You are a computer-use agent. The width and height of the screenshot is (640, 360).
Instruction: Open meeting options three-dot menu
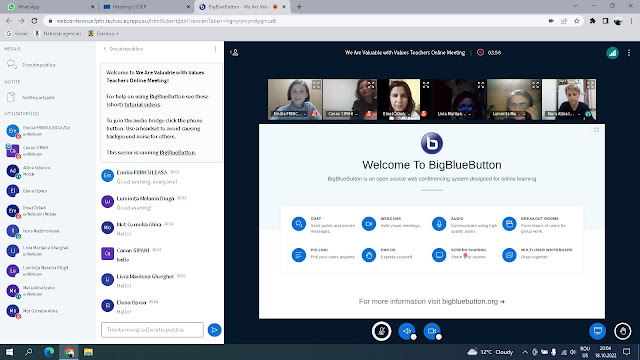pos(629,53)
